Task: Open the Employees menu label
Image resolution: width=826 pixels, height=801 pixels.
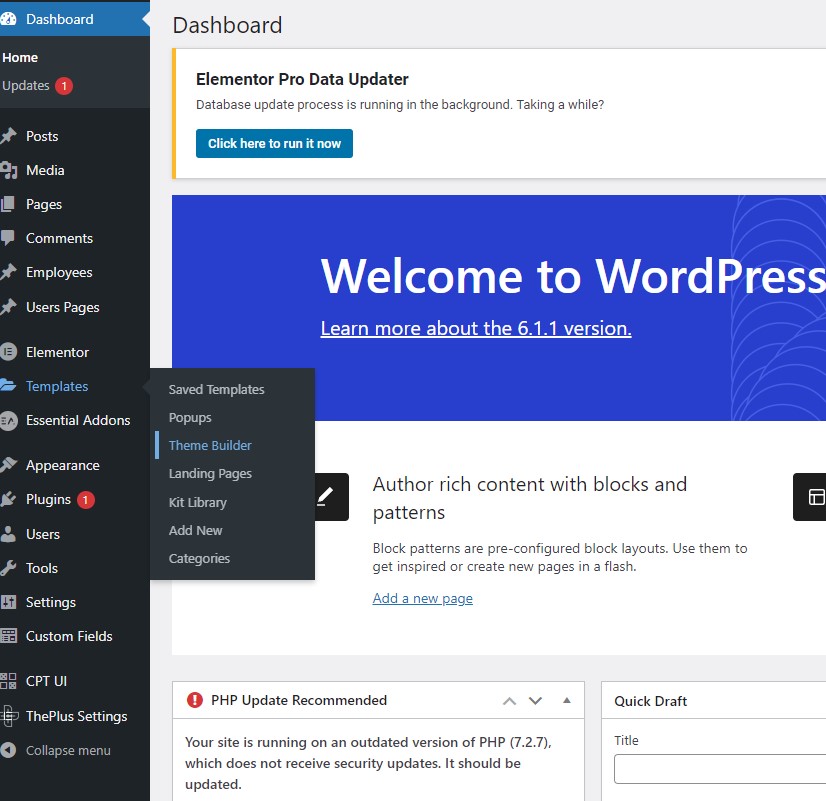Action: pos(59,272)
